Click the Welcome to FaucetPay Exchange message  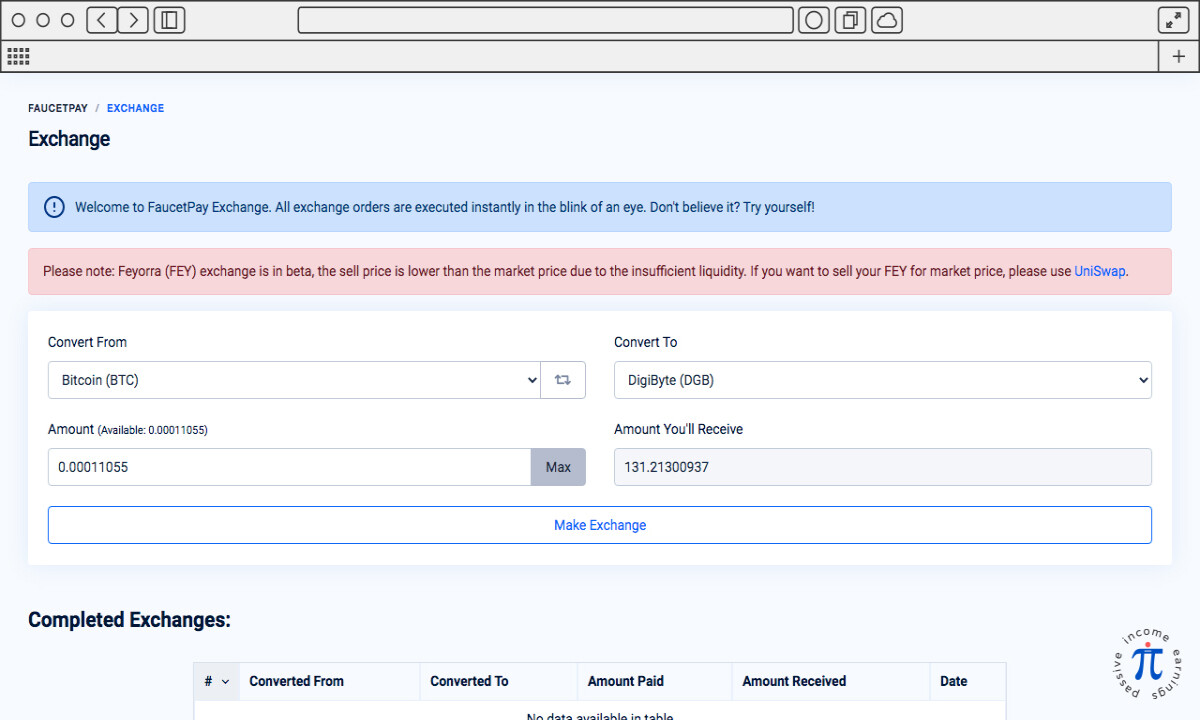pos(445,207)
